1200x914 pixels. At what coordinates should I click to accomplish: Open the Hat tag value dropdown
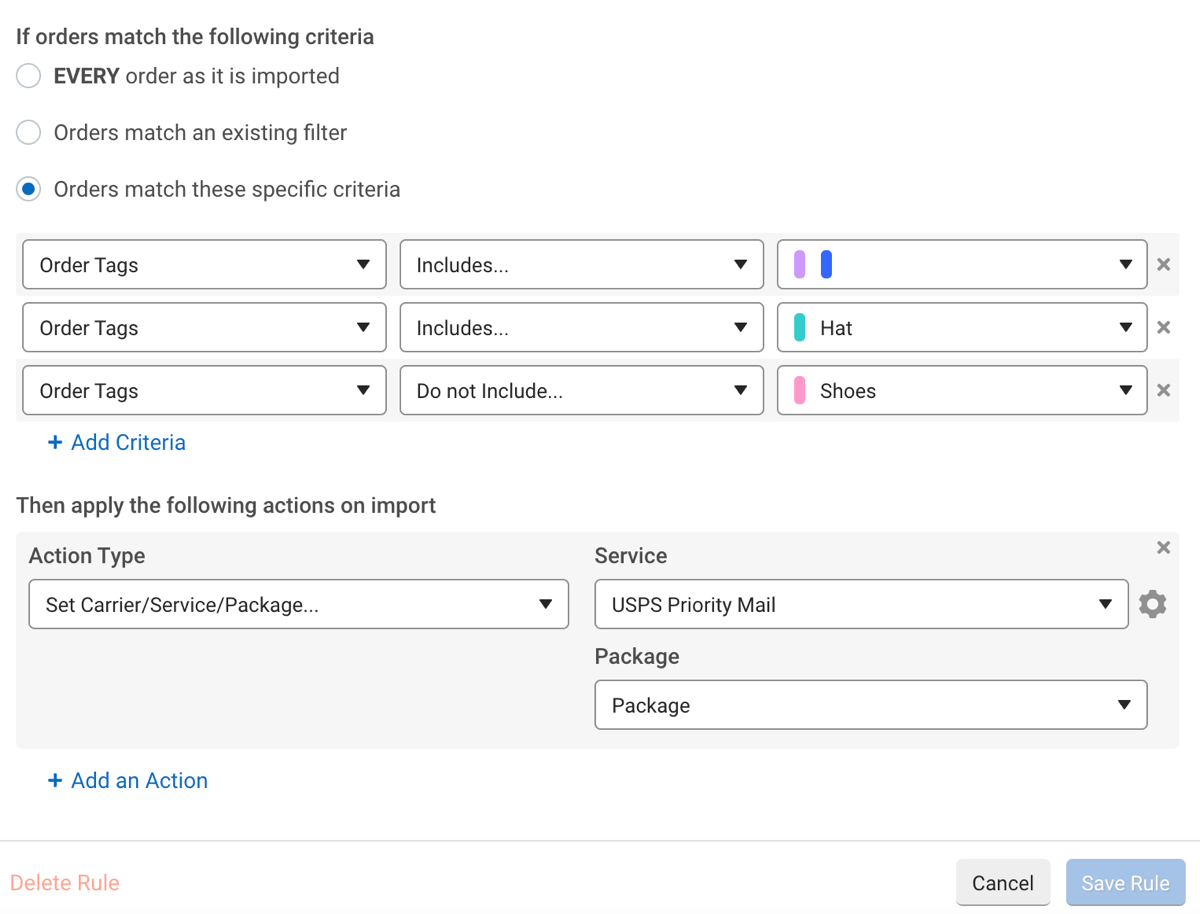click(961, 328)
